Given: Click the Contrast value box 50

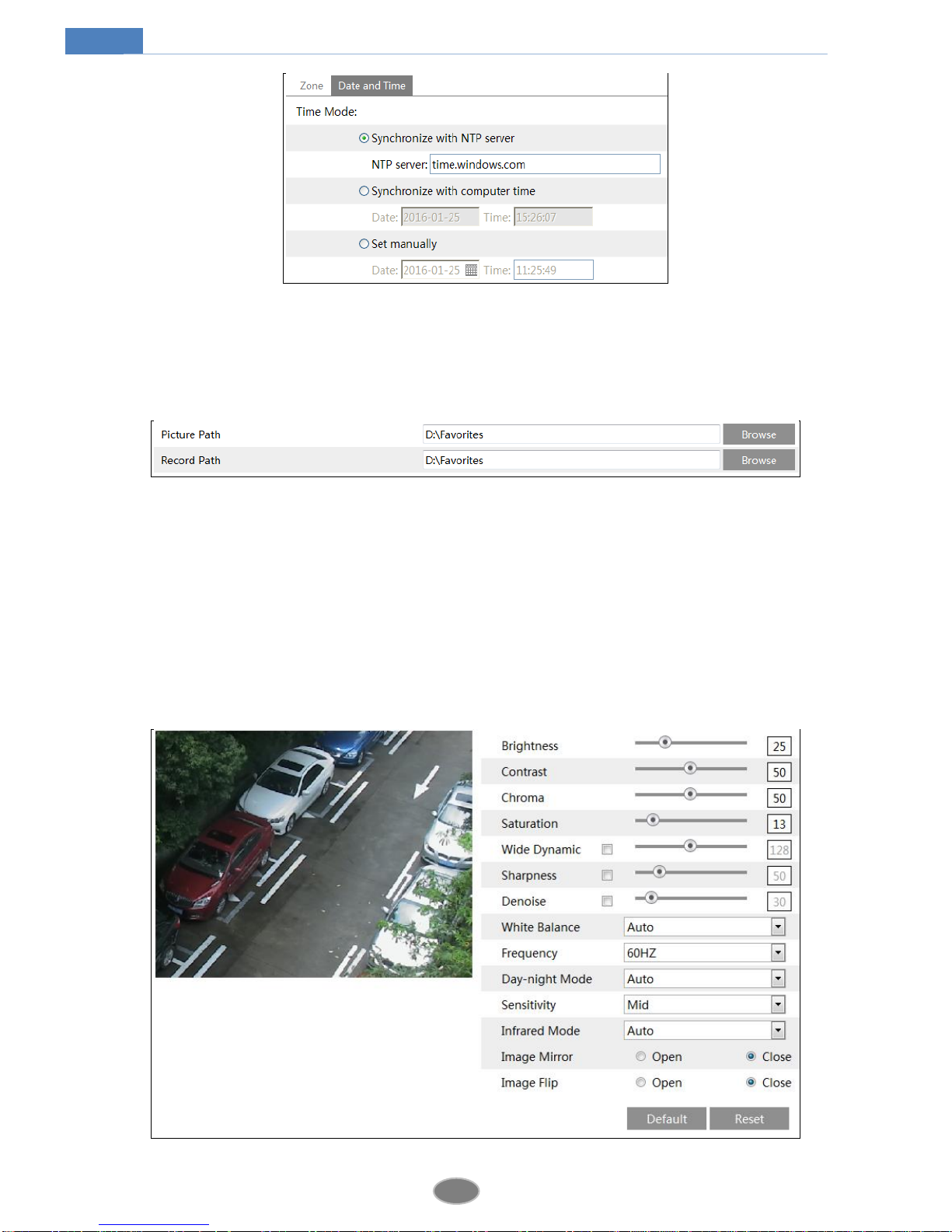Looking at the screenshot, I should (779, 772).
